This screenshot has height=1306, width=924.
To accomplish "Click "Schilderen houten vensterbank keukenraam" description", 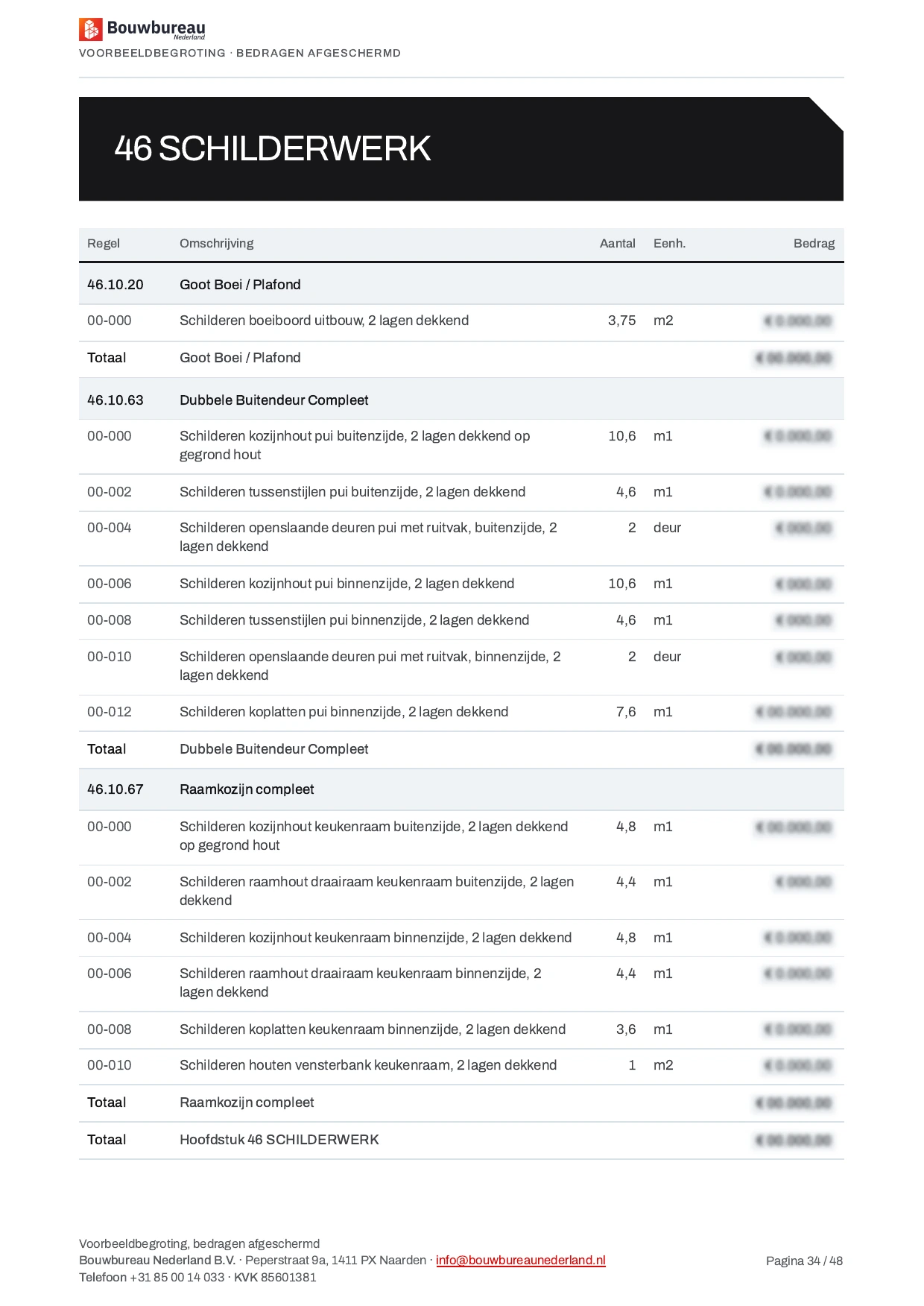I will 368,1065.
